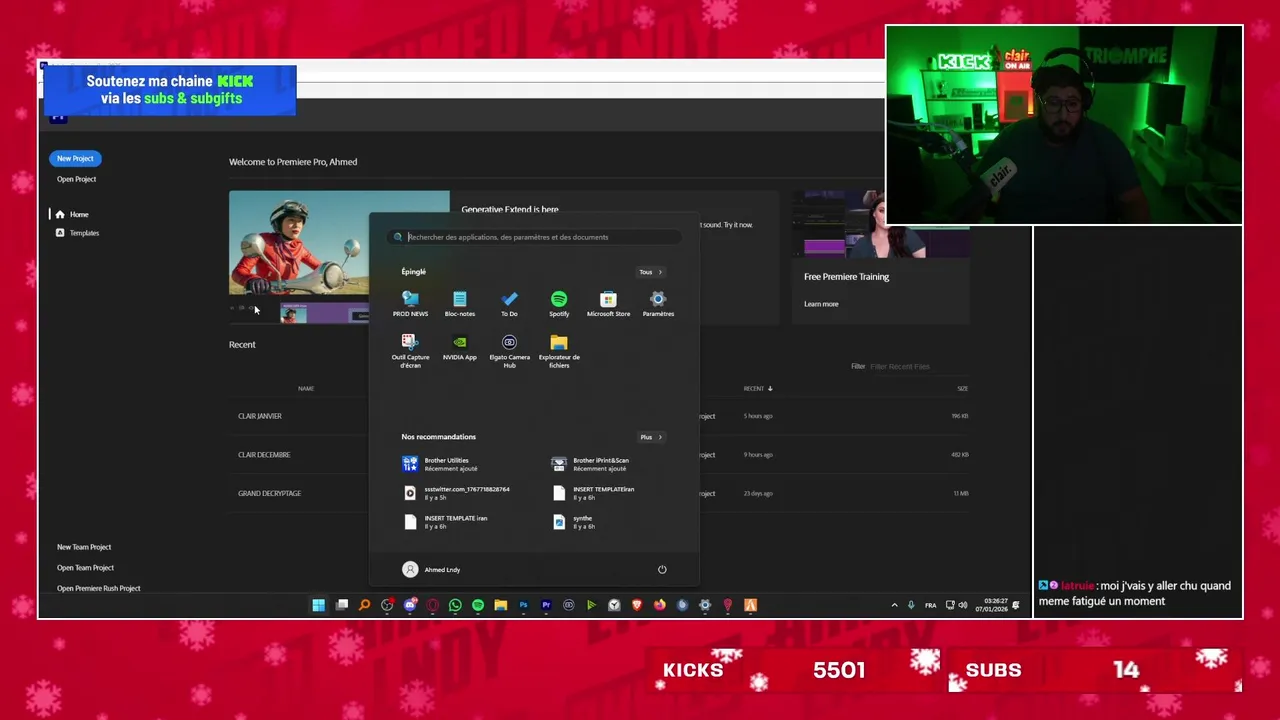Open Spotify from taskbar

(478, 605)
